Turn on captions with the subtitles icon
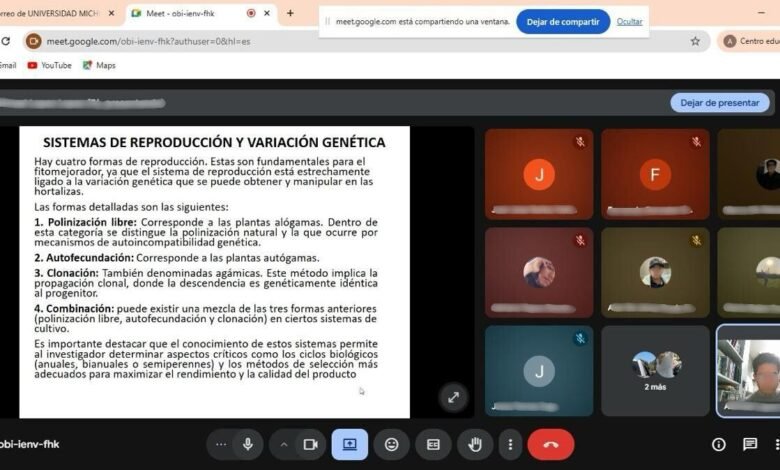Screen dimensions: 780x470 point(433,444)
